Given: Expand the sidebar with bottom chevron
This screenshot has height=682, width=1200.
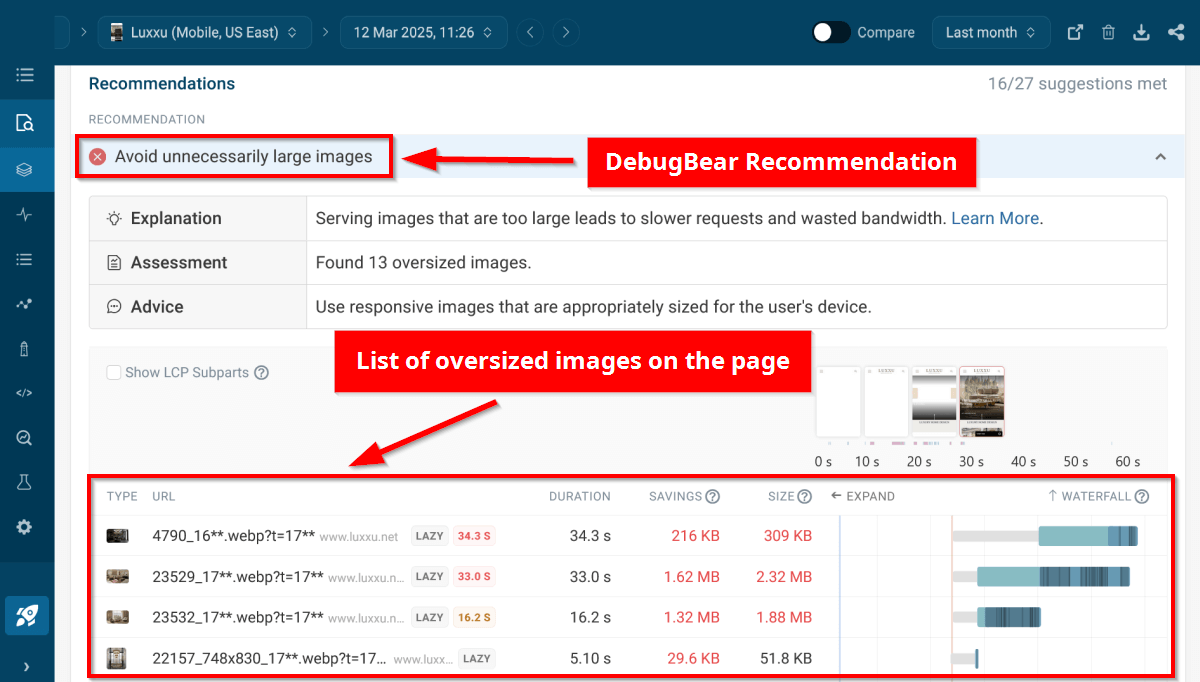Looking at the screenshot, I should [25, 666].
